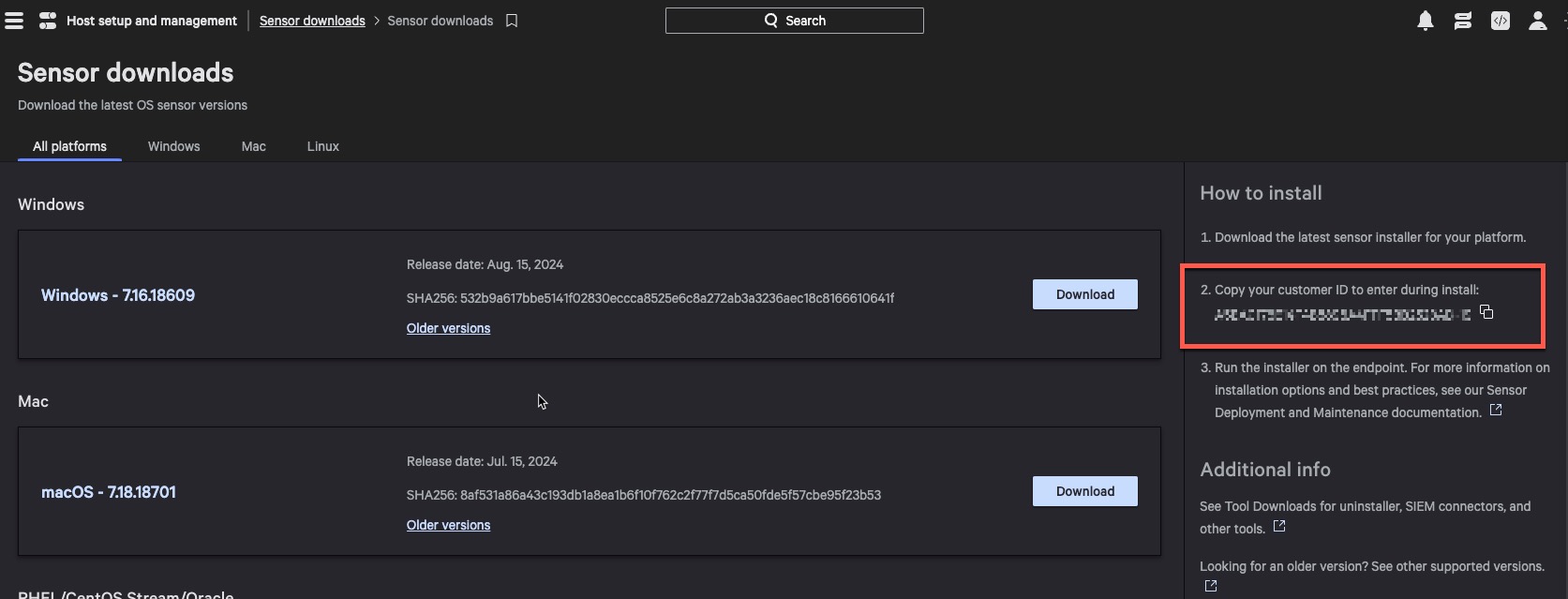
Task: Open the chat messages icon
Action: [x=1462, y=21]
